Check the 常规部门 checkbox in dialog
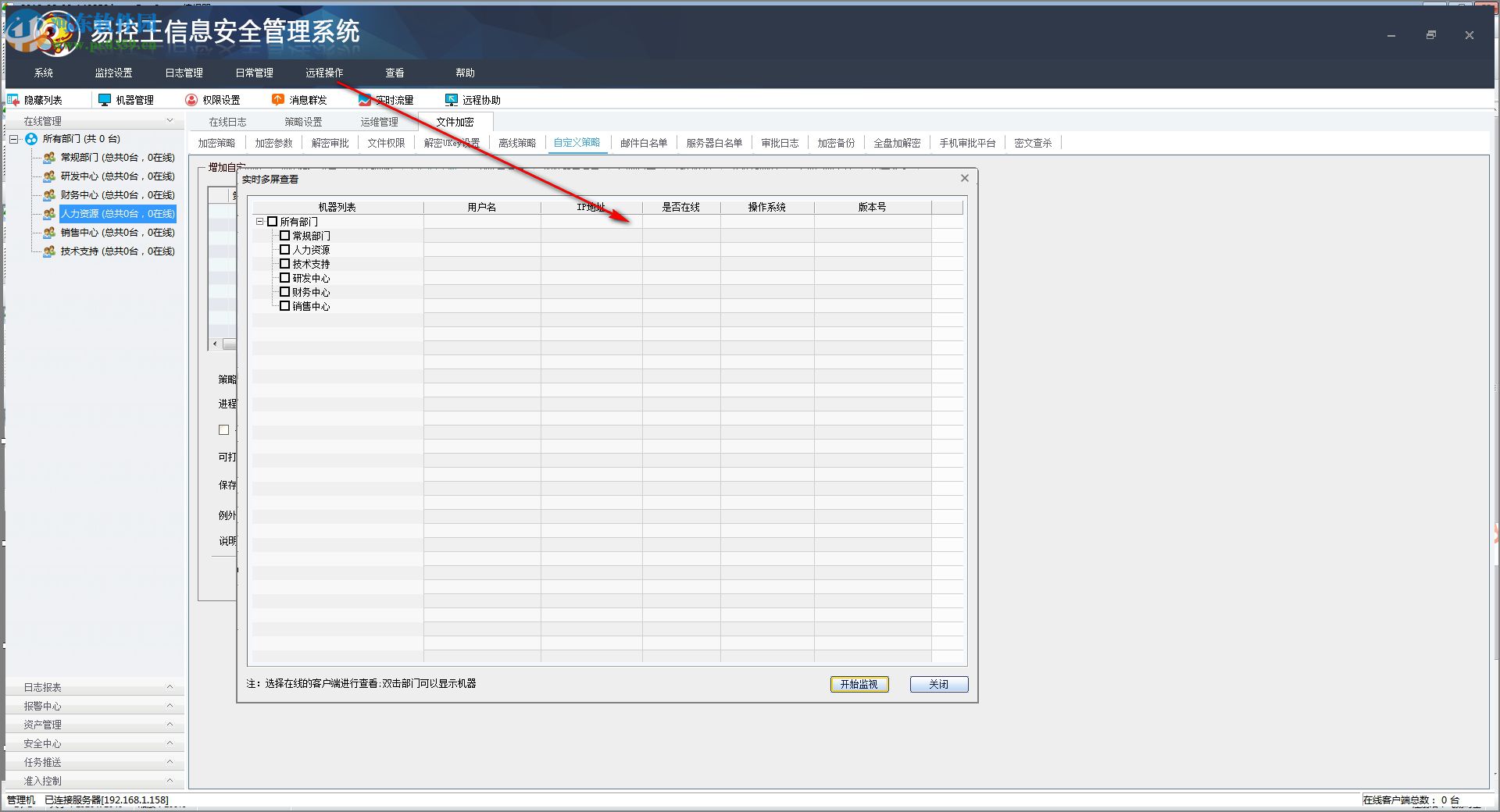 coord(285,236)
